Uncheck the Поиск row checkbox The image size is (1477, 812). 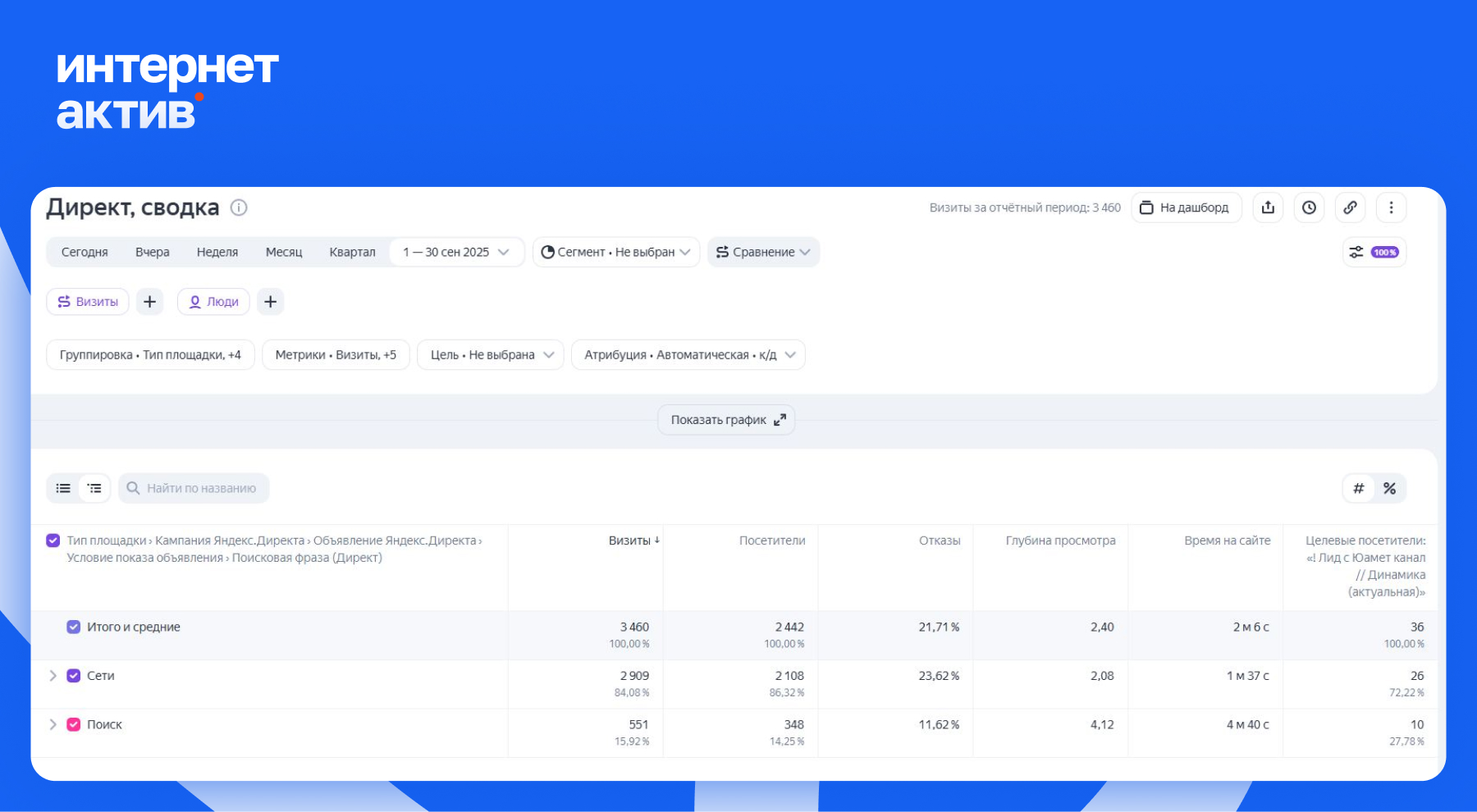[x=74, y=724]
